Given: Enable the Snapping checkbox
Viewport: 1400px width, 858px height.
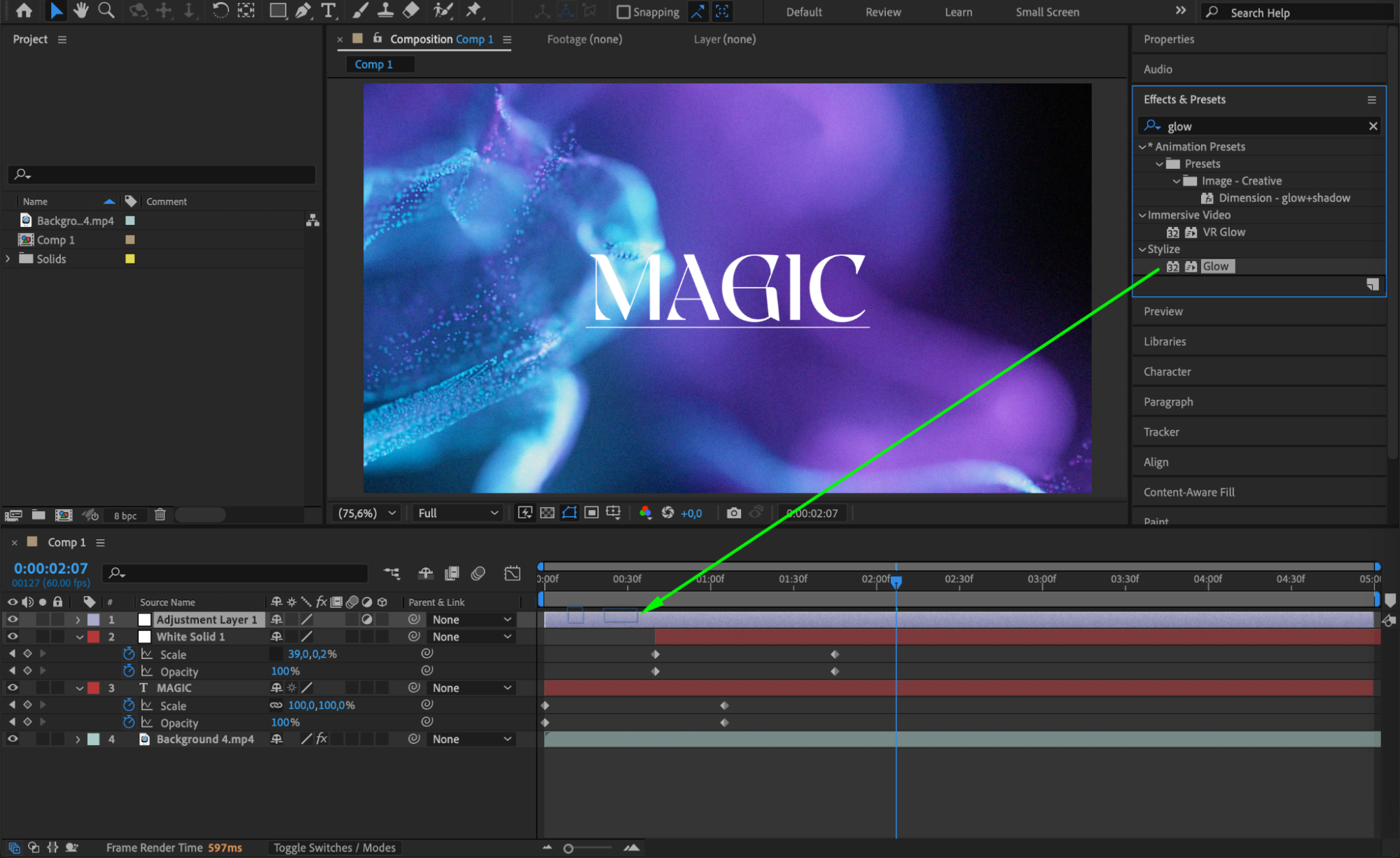Looking at the screenshot, I should pyautogui.click(x=623, y=12).
